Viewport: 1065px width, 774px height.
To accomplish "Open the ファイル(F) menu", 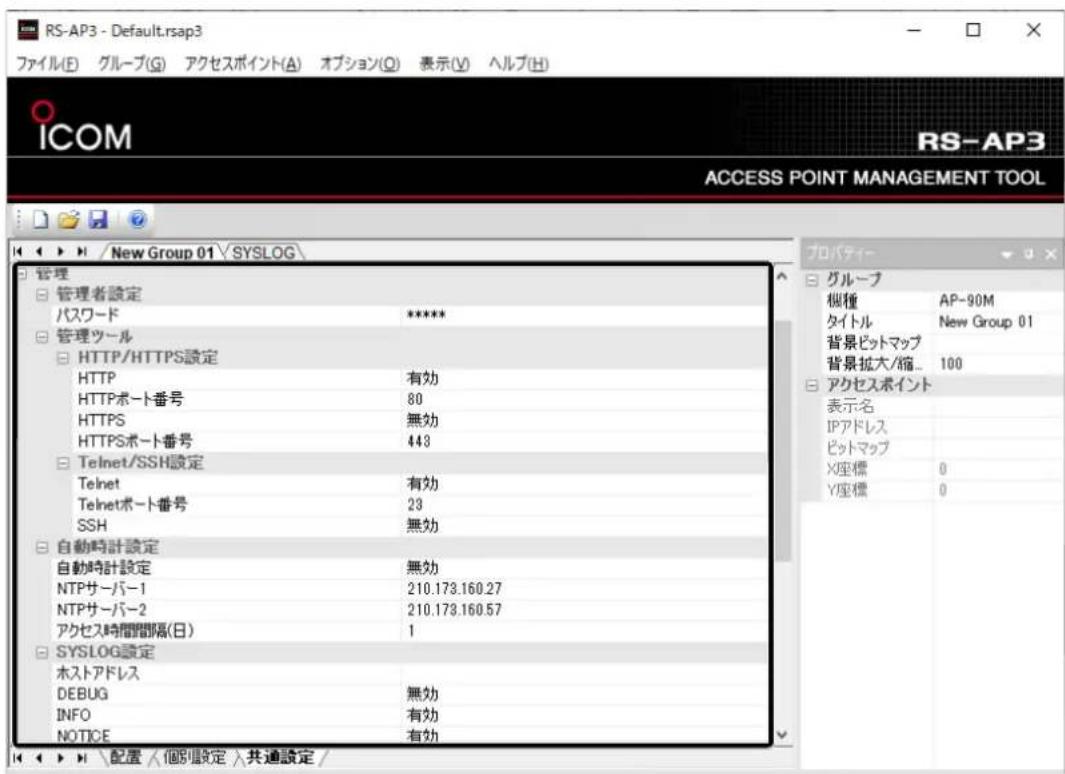I will (x=48, y=64).
